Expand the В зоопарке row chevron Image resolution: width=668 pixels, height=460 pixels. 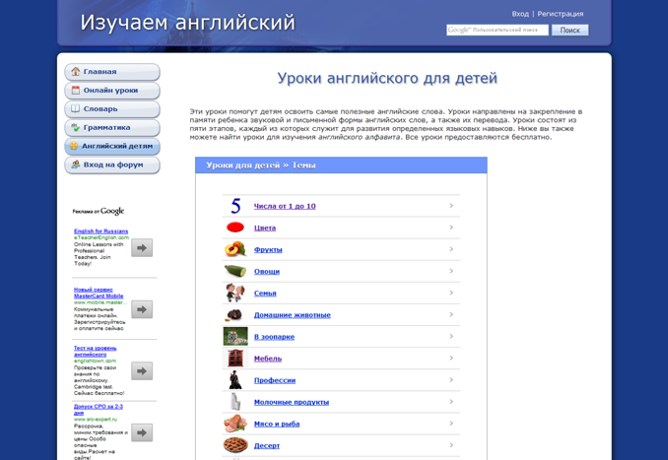click(451, 336)
